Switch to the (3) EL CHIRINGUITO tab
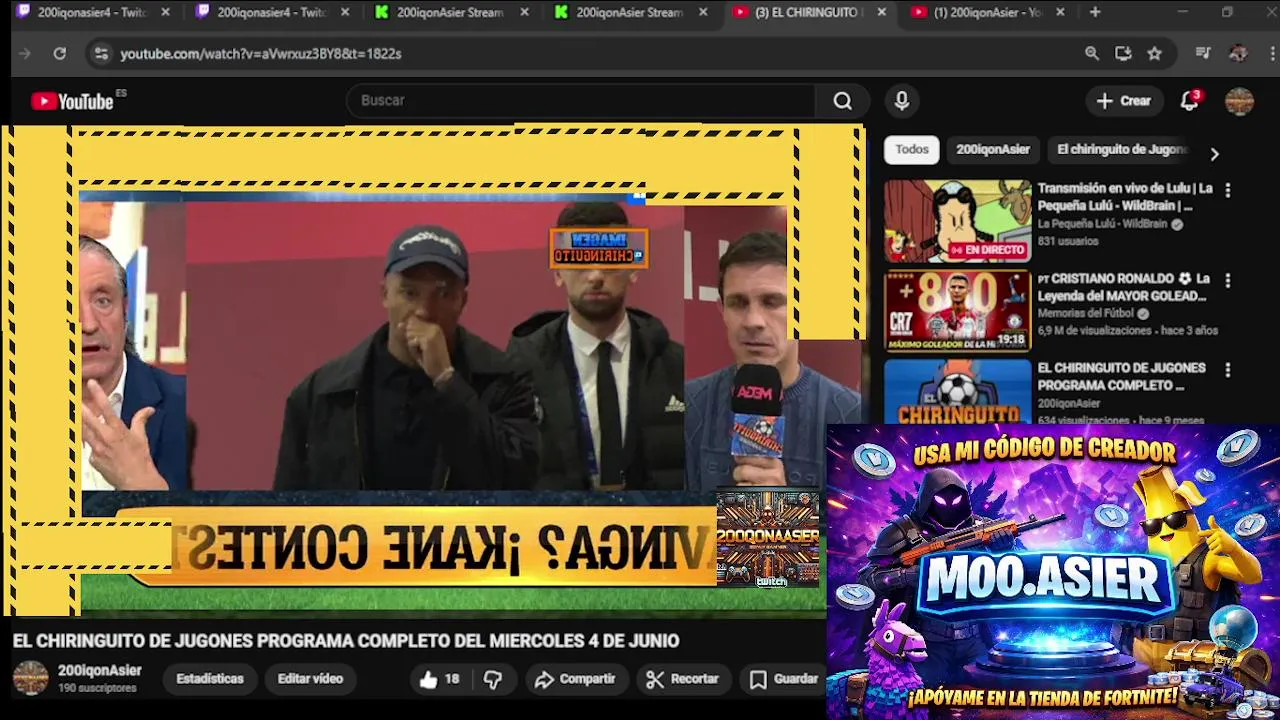The width and height of the screenshot is (1280, 720). (x=806, y=12)
